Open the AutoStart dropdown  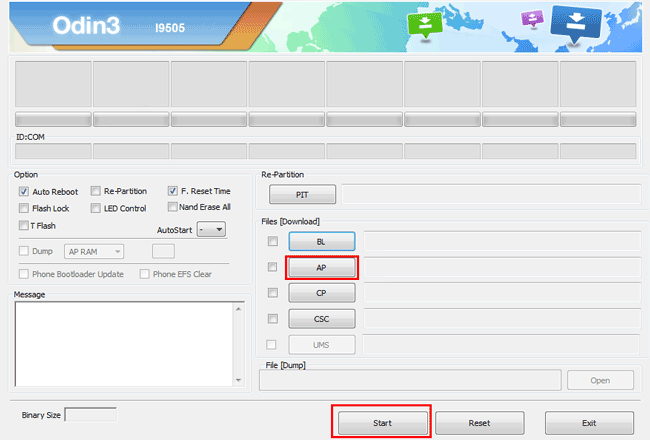pos(211,229)
